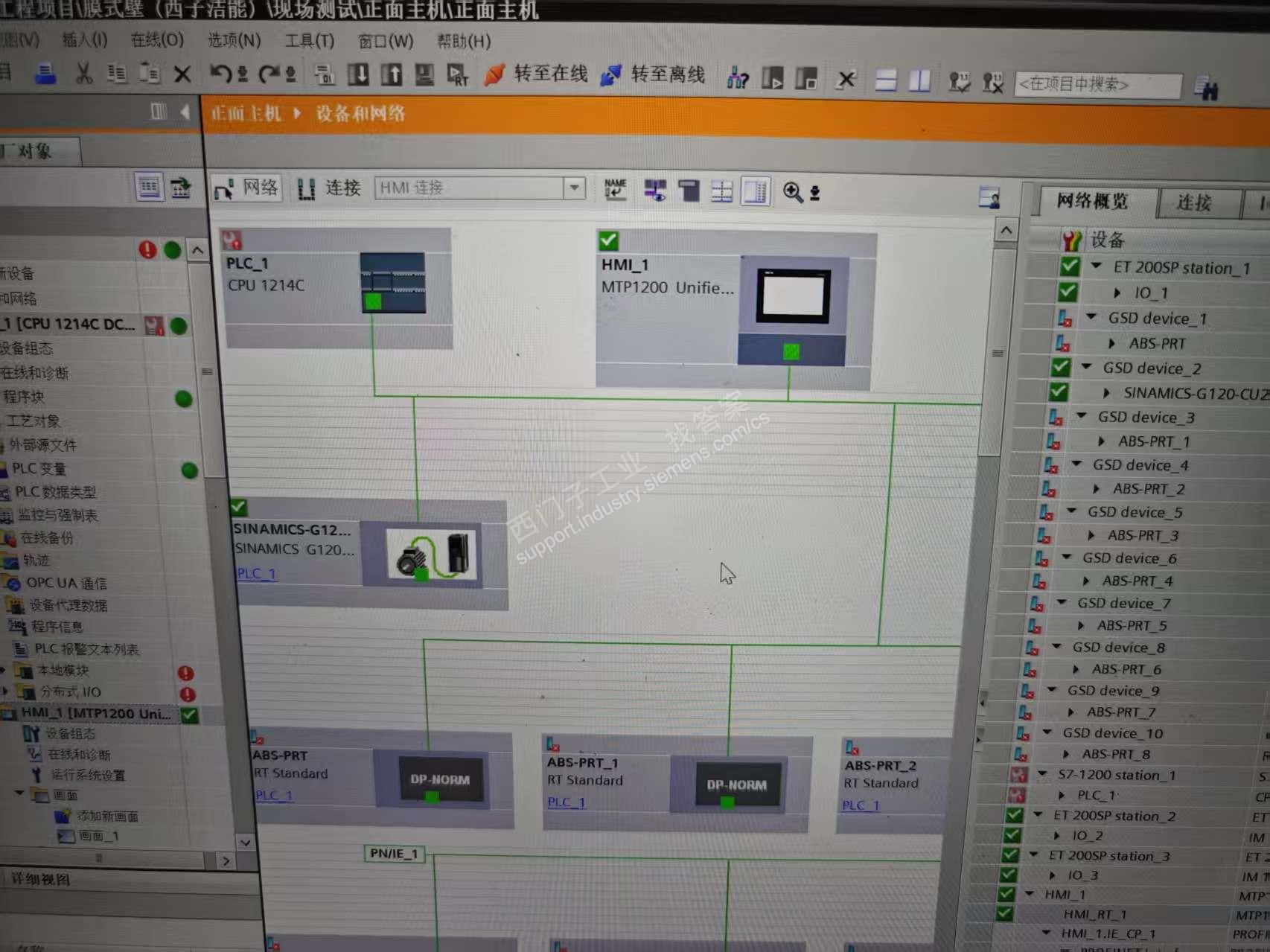Click the Redo arrow icon
Image resolution: width=1270 pixels, height=952 pixels.
point(269,74)
